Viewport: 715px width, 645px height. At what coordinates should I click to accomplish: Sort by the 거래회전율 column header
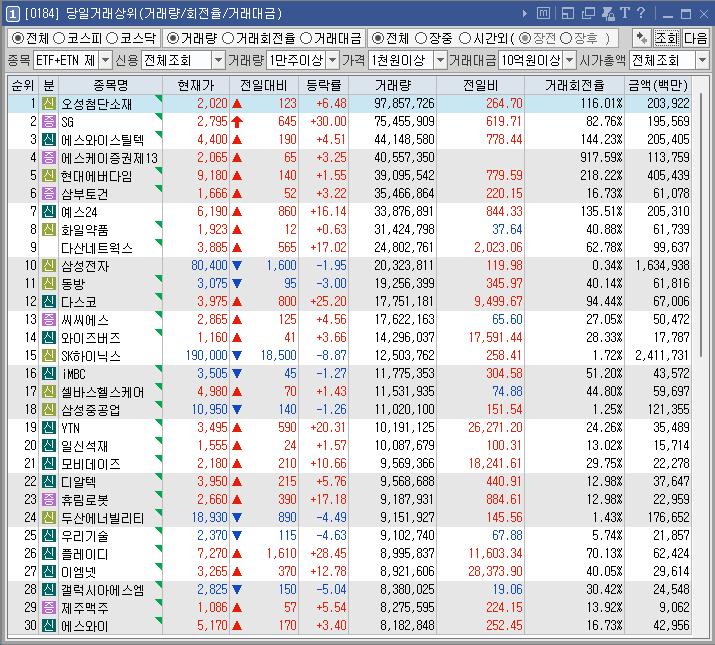(x=575, y=85)
